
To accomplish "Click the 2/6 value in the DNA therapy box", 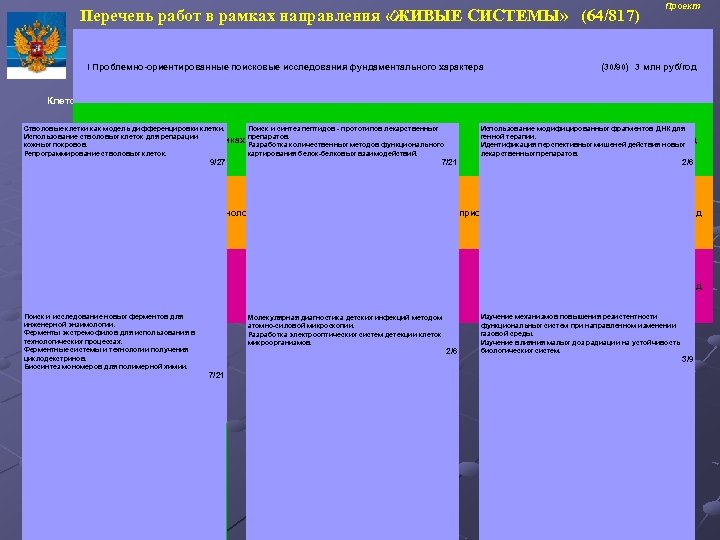I will tap(687, 162).
